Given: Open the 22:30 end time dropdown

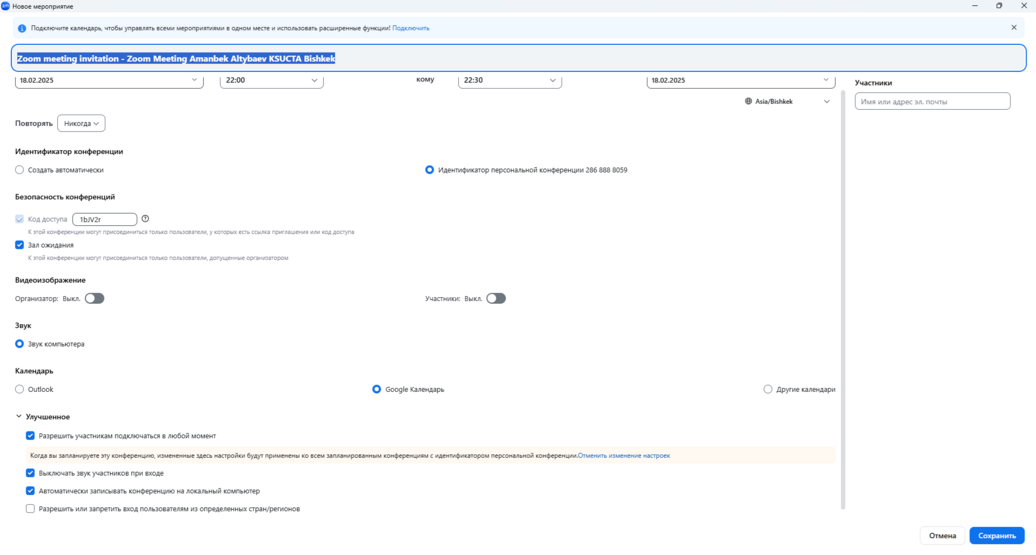Looking at the screenshot, I should click(x=509, y=80).
